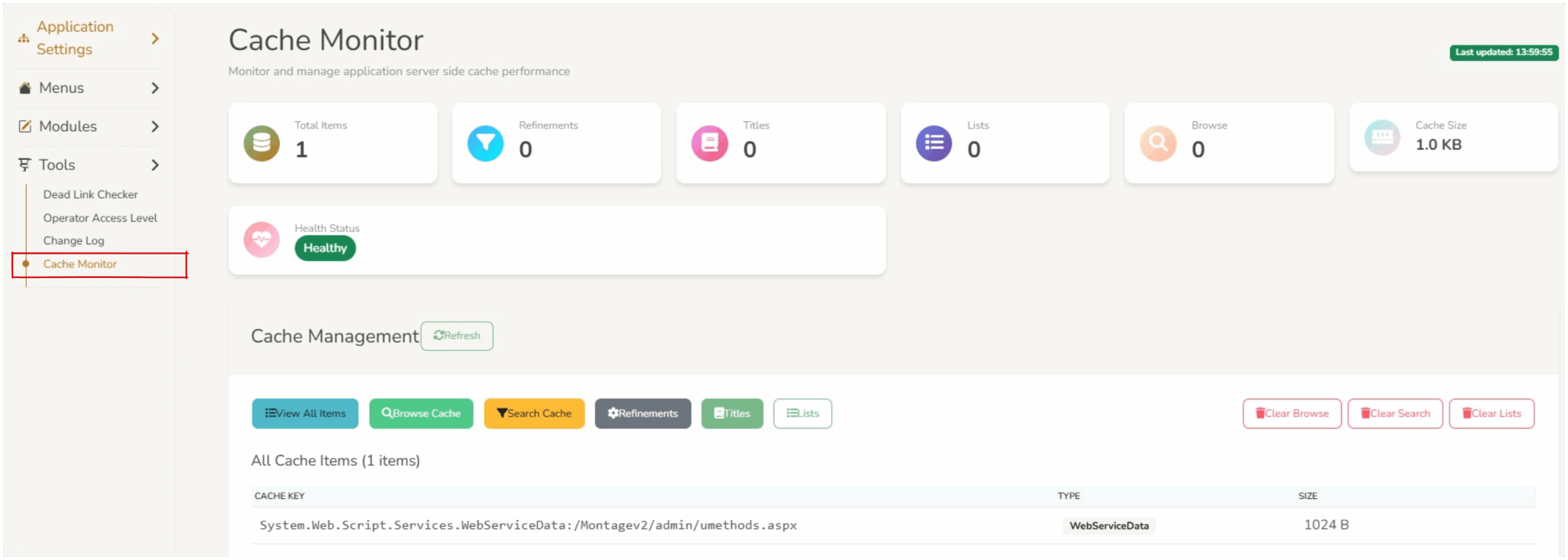Click the Refinements funnel icon
Screen dimensions: 1568x560
point(485,143)
